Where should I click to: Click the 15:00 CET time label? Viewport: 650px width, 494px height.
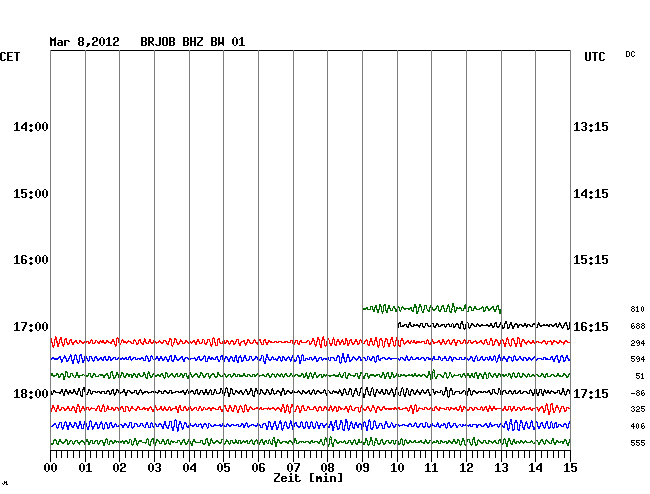(31, 194)
